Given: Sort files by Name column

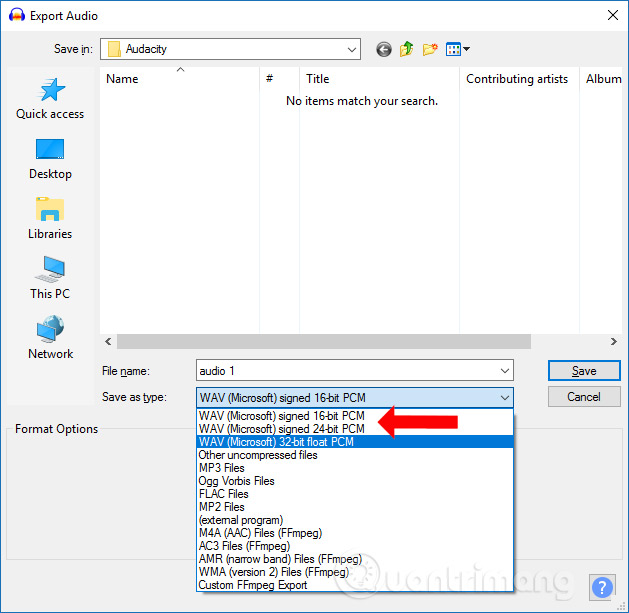Looking at the screenshot, I should 180,79.
